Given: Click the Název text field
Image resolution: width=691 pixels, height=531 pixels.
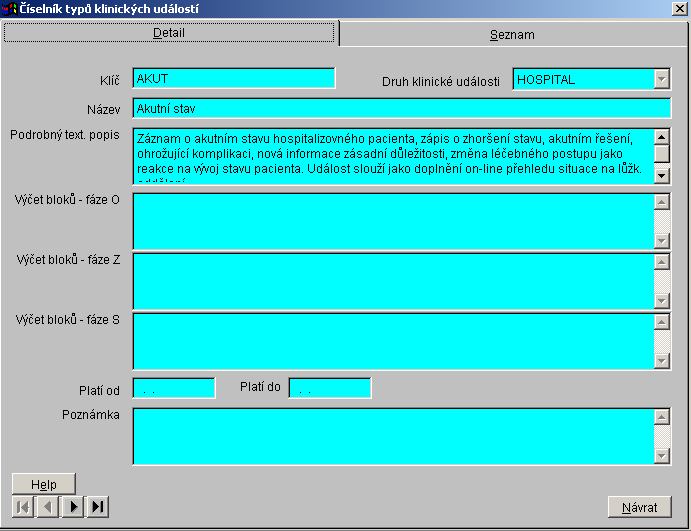Looking at the screenshot, I should point(400,108).
